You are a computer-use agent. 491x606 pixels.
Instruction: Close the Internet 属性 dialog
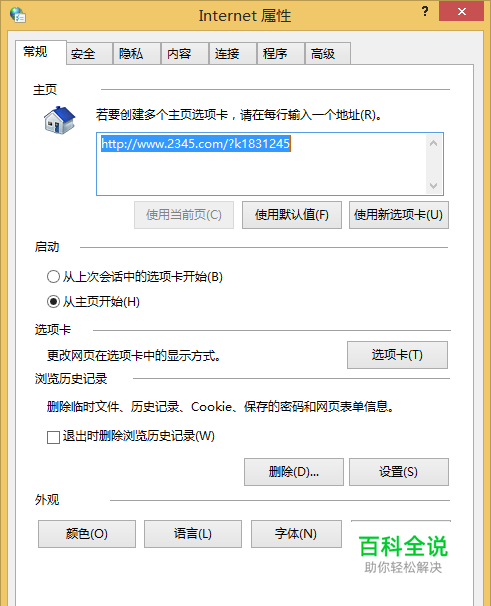click(x=461, y=11)
